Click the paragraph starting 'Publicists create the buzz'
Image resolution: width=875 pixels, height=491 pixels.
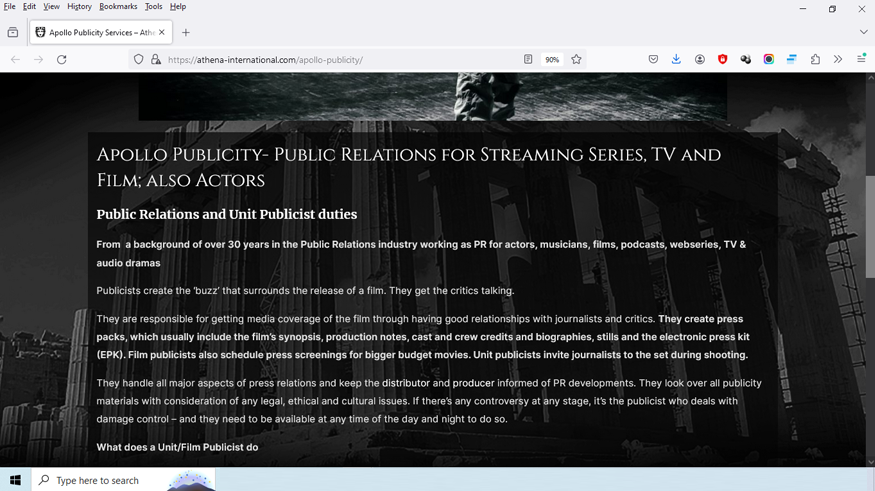click(x=305, y=291)
